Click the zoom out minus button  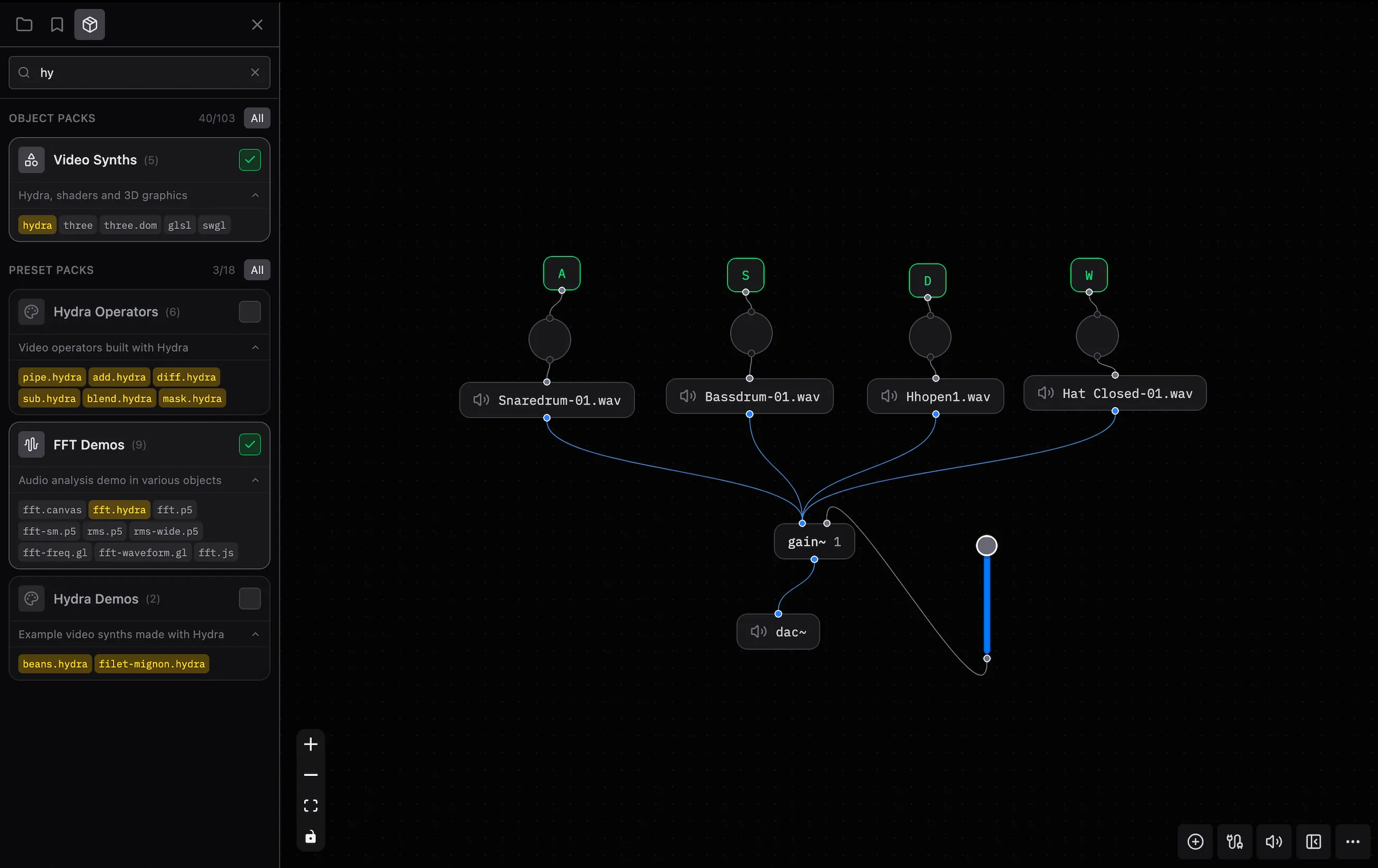pos(311,775)
